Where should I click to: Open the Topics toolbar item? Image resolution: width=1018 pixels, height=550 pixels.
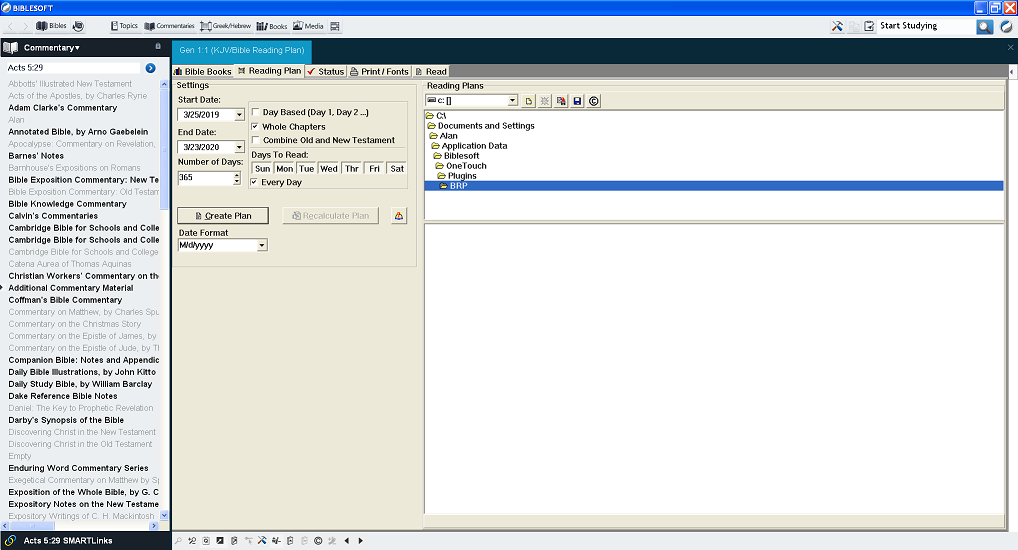coord(124,26)
